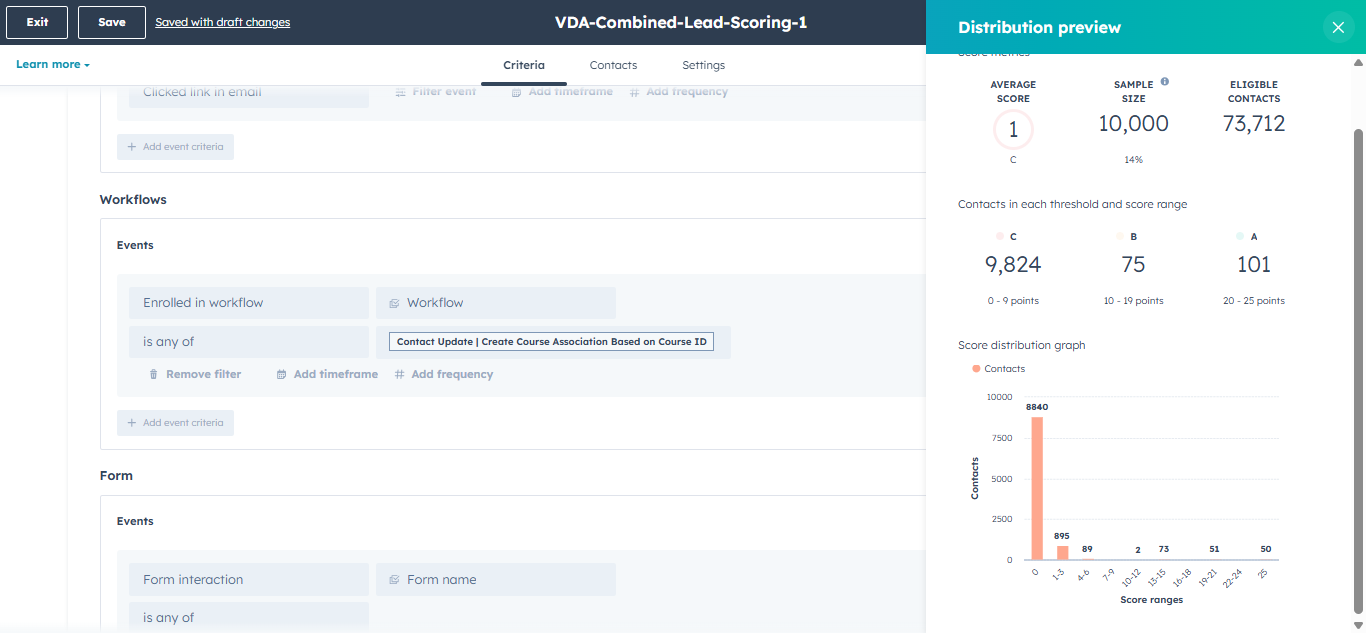The image size is (1366, 633).
Task: Click the average score circle showing 1
Action: coord(1013,130)
